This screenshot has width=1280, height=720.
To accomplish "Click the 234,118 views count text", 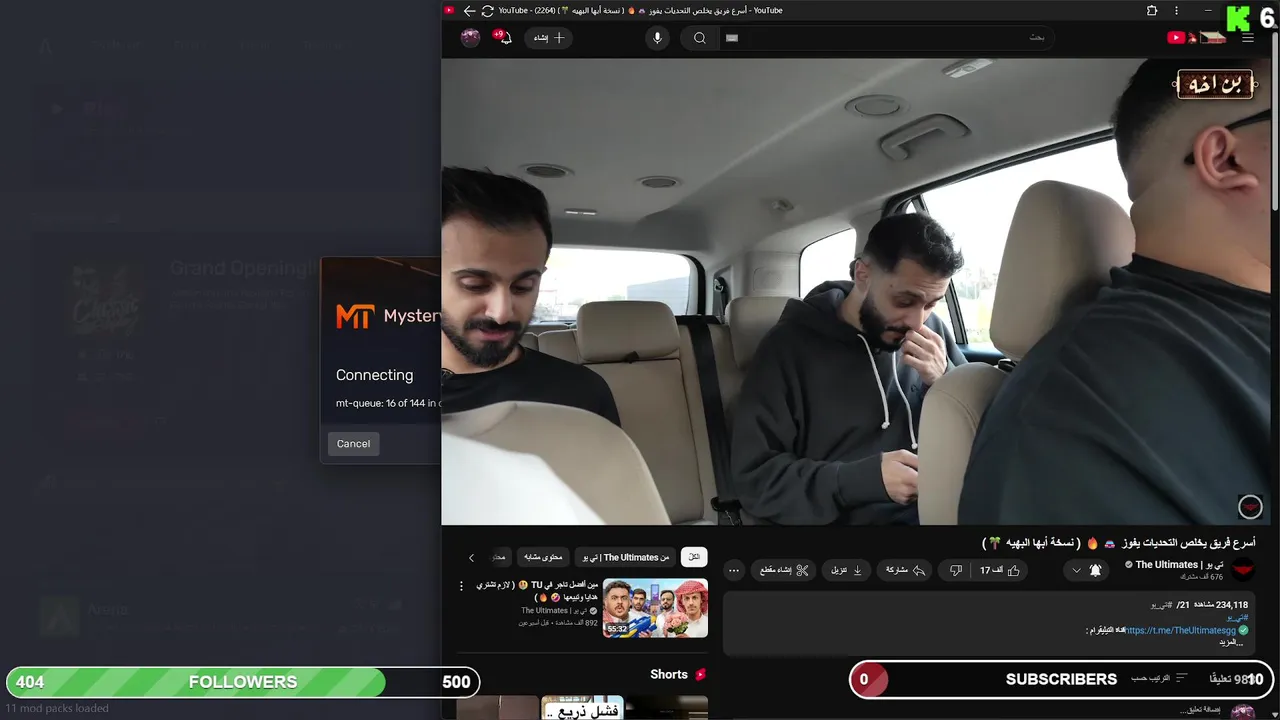I will 1222,605.
